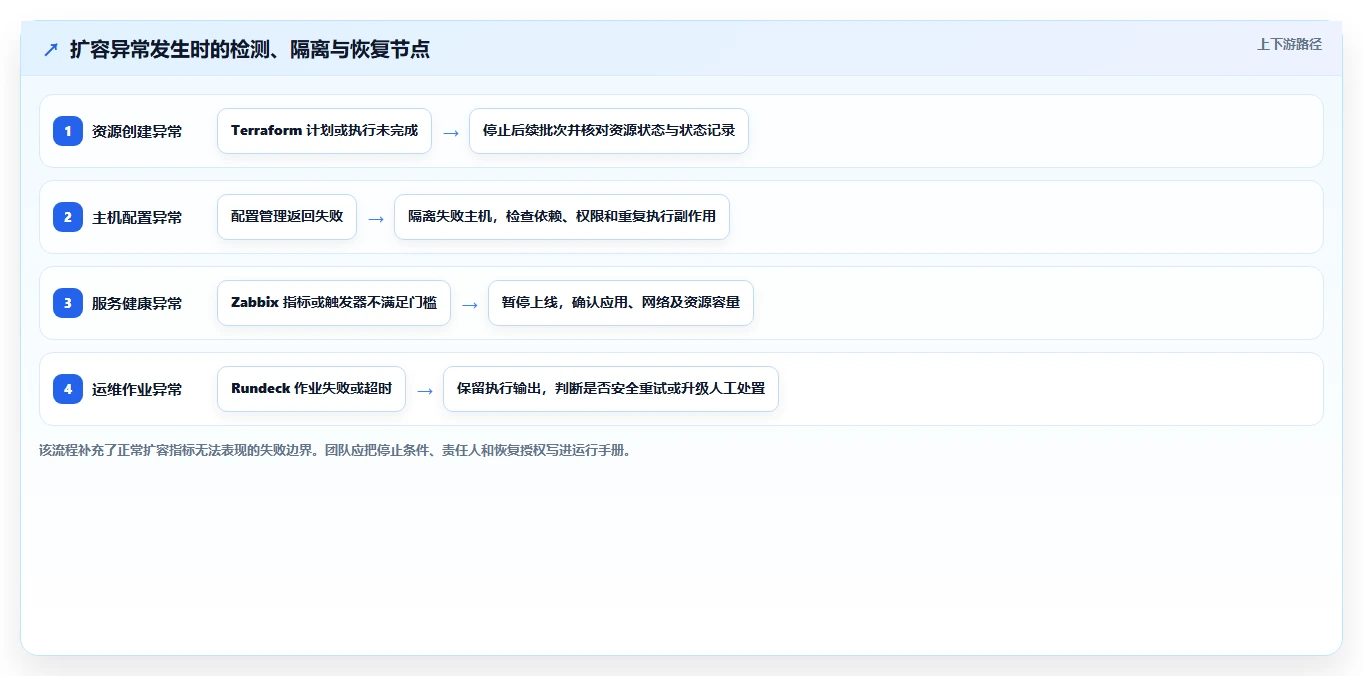This screenshot has width=1363, height=676.
Task: Click the arrow after Rundeck 作业失败或超时
Action: pos(425,390)
